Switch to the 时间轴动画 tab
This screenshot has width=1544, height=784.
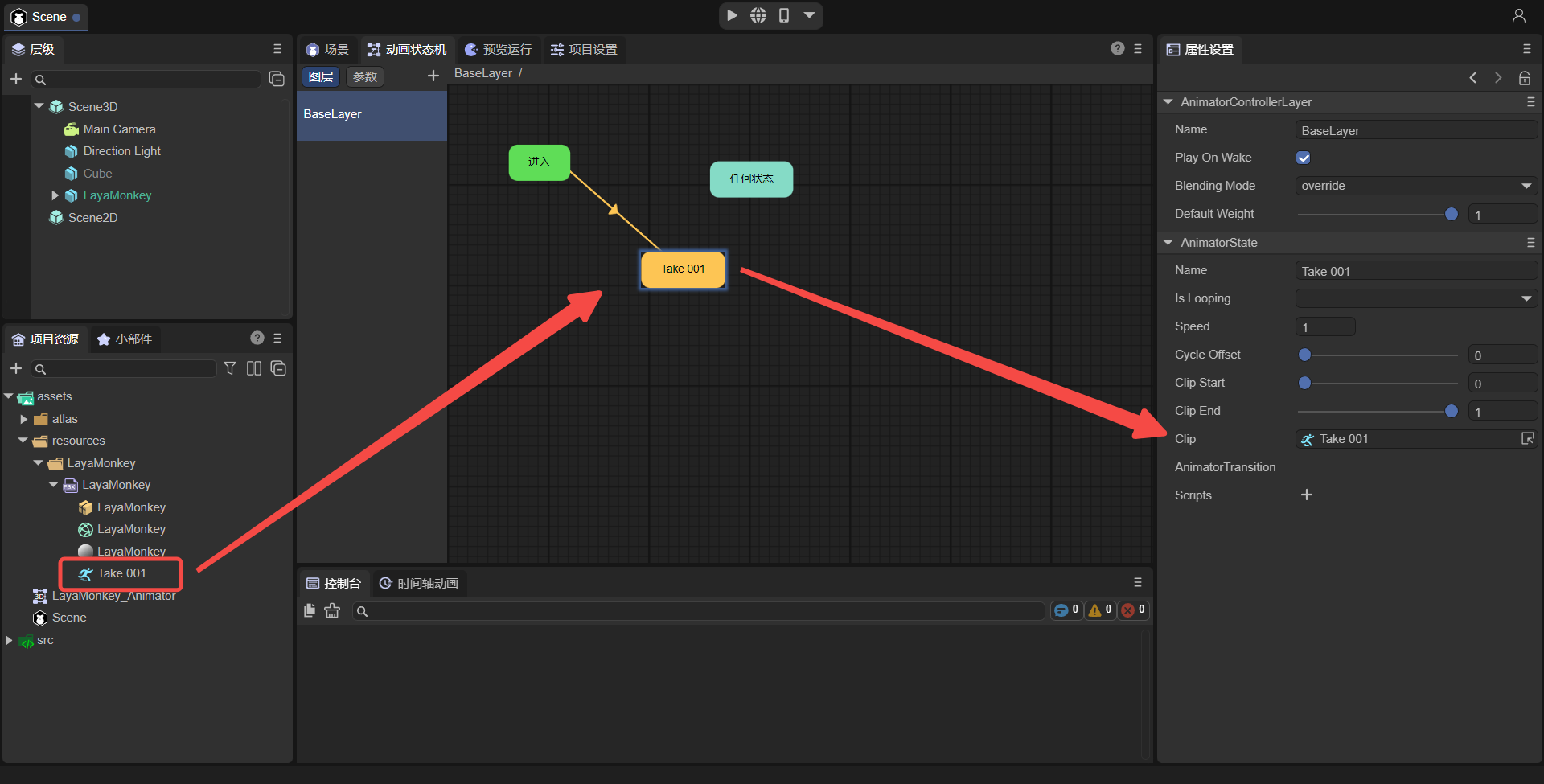coord(419,583)
